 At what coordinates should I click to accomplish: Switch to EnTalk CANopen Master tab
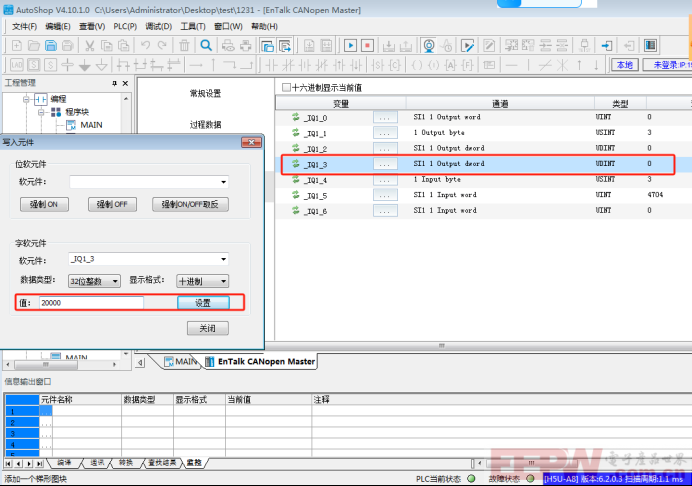260,362
